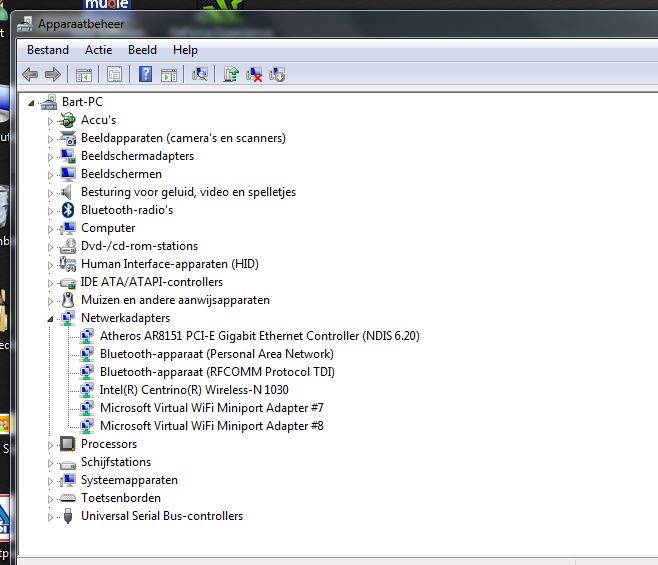The height and width of the screenshot is (565, 658).
Task: Expand the Bluetooth-radio's category
Action: (x=50, y=211)
